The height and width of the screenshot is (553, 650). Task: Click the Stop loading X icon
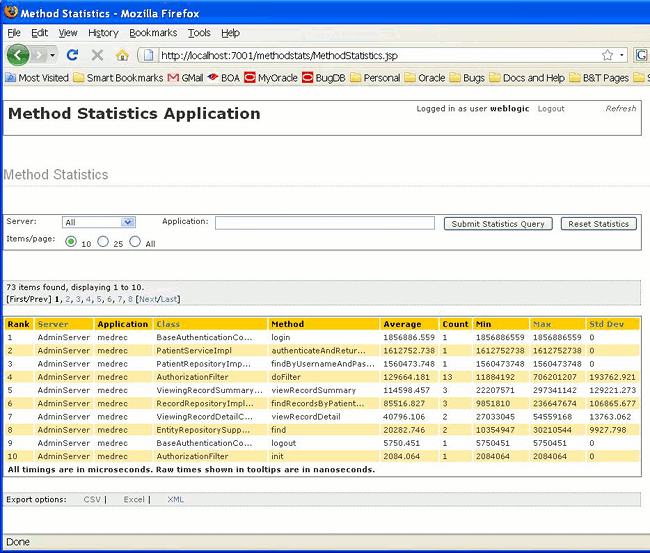click(97, 55)
